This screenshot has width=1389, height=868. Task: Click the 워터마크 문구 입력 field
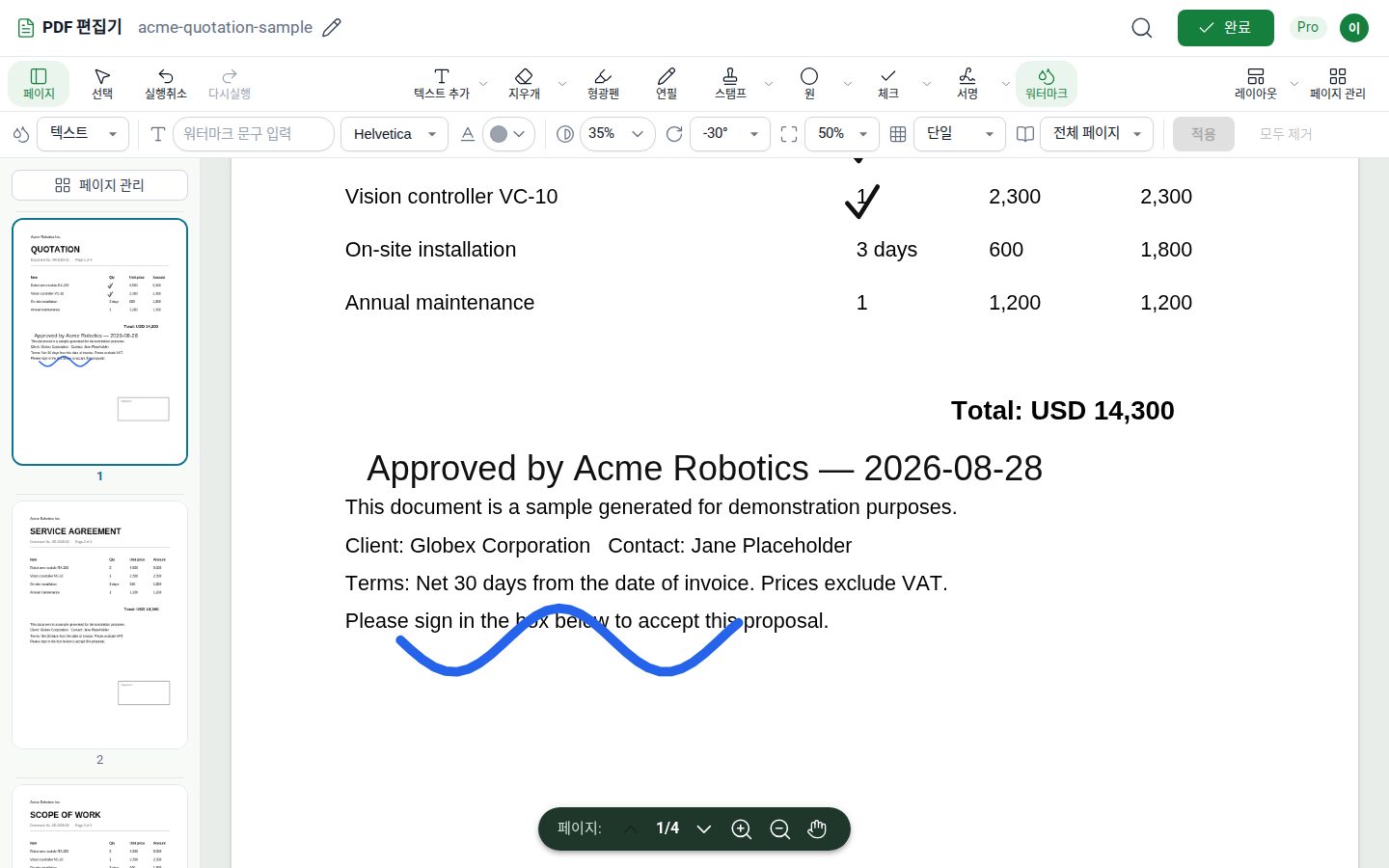254,134
